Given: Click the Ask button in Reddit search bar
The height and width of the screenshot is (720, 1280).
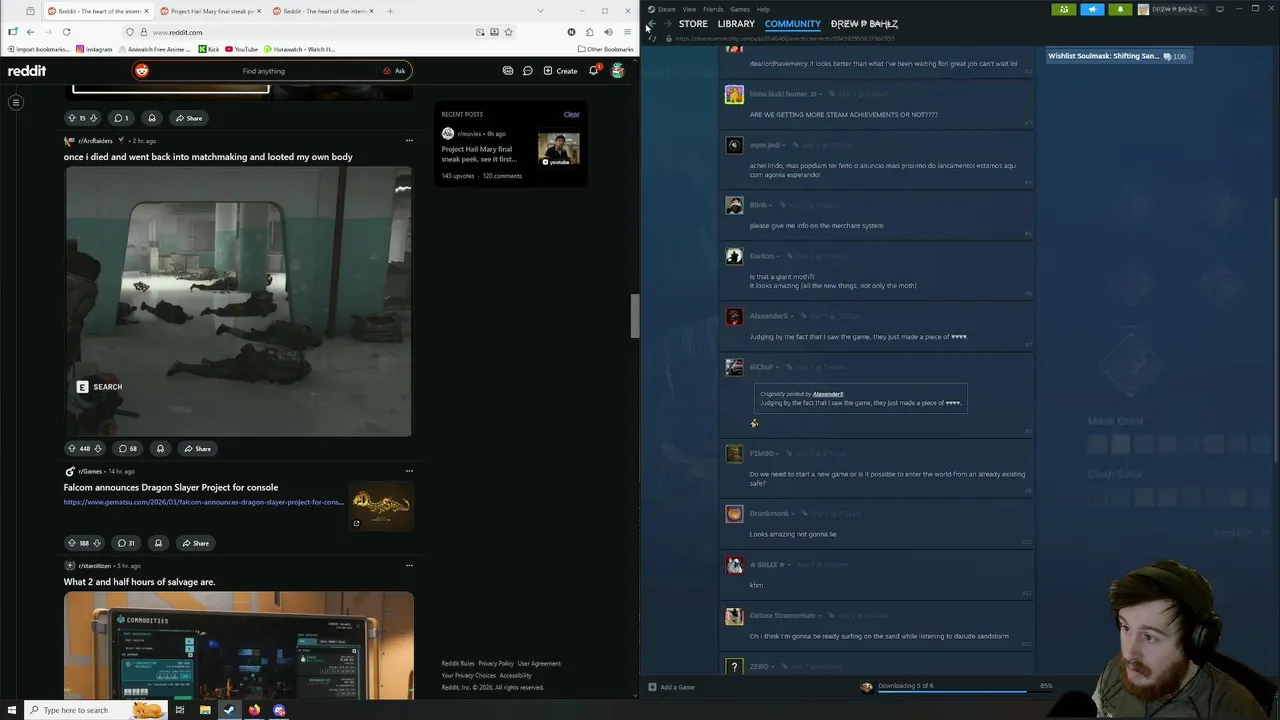Looking at the screenshot, I should pos(394,71).
